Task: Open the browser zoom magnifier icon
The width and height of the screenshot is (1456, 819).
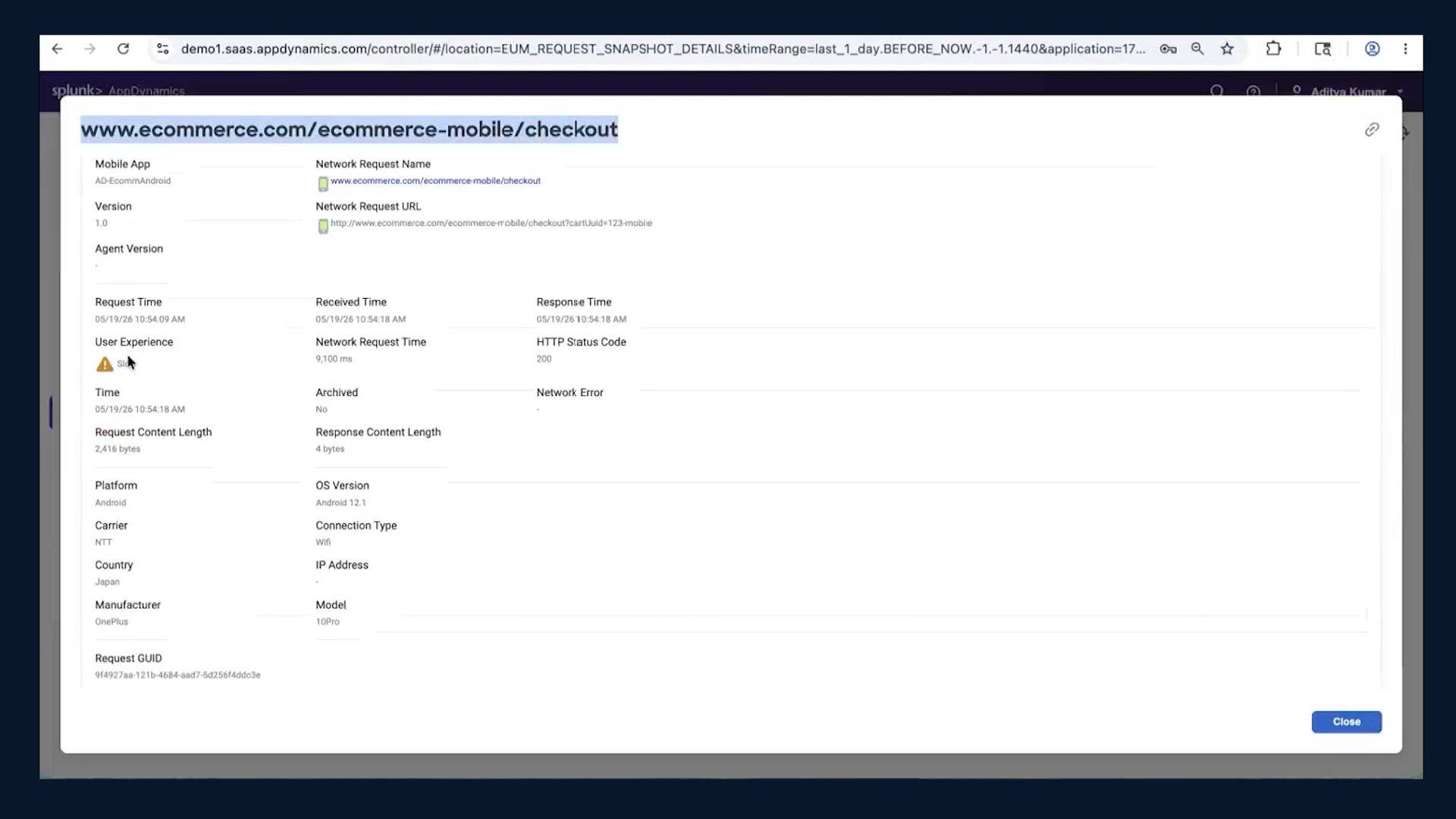Action: (1197, 49)
